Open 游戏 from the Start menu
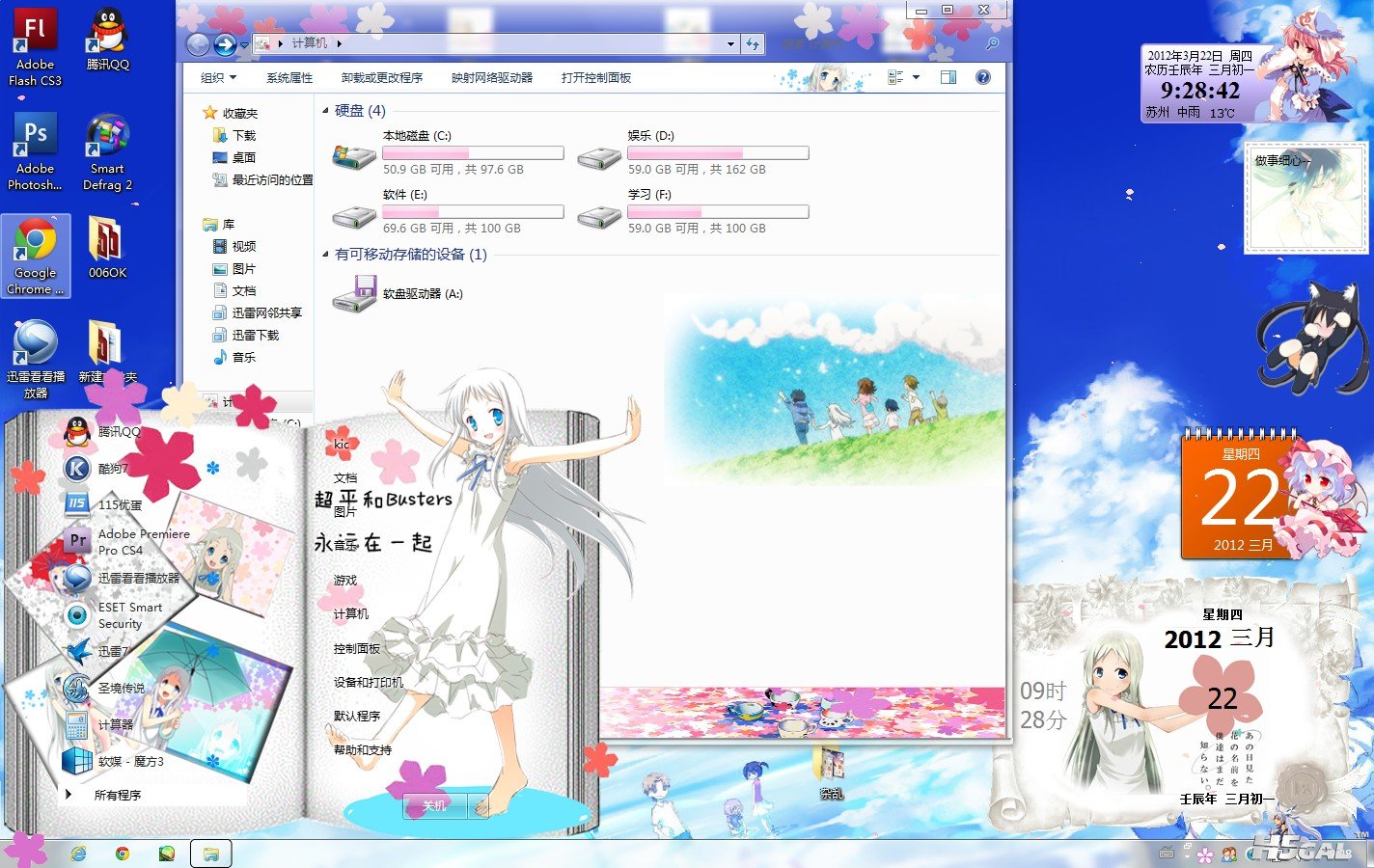The image size is (1374, 868). (x=345, y=581)
